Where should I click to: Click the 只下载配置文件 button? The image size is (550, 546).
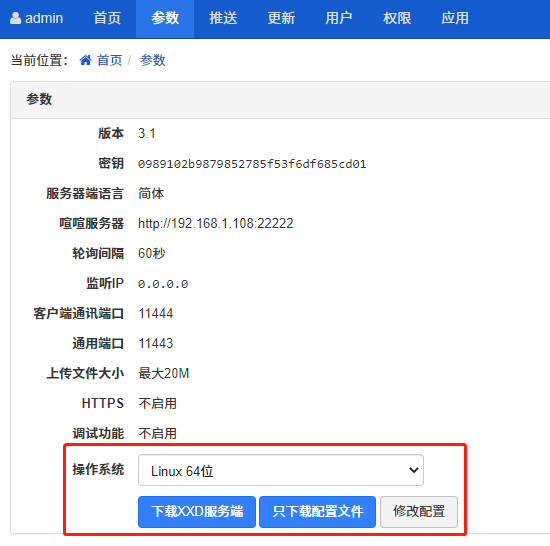[x=317, y=512]
